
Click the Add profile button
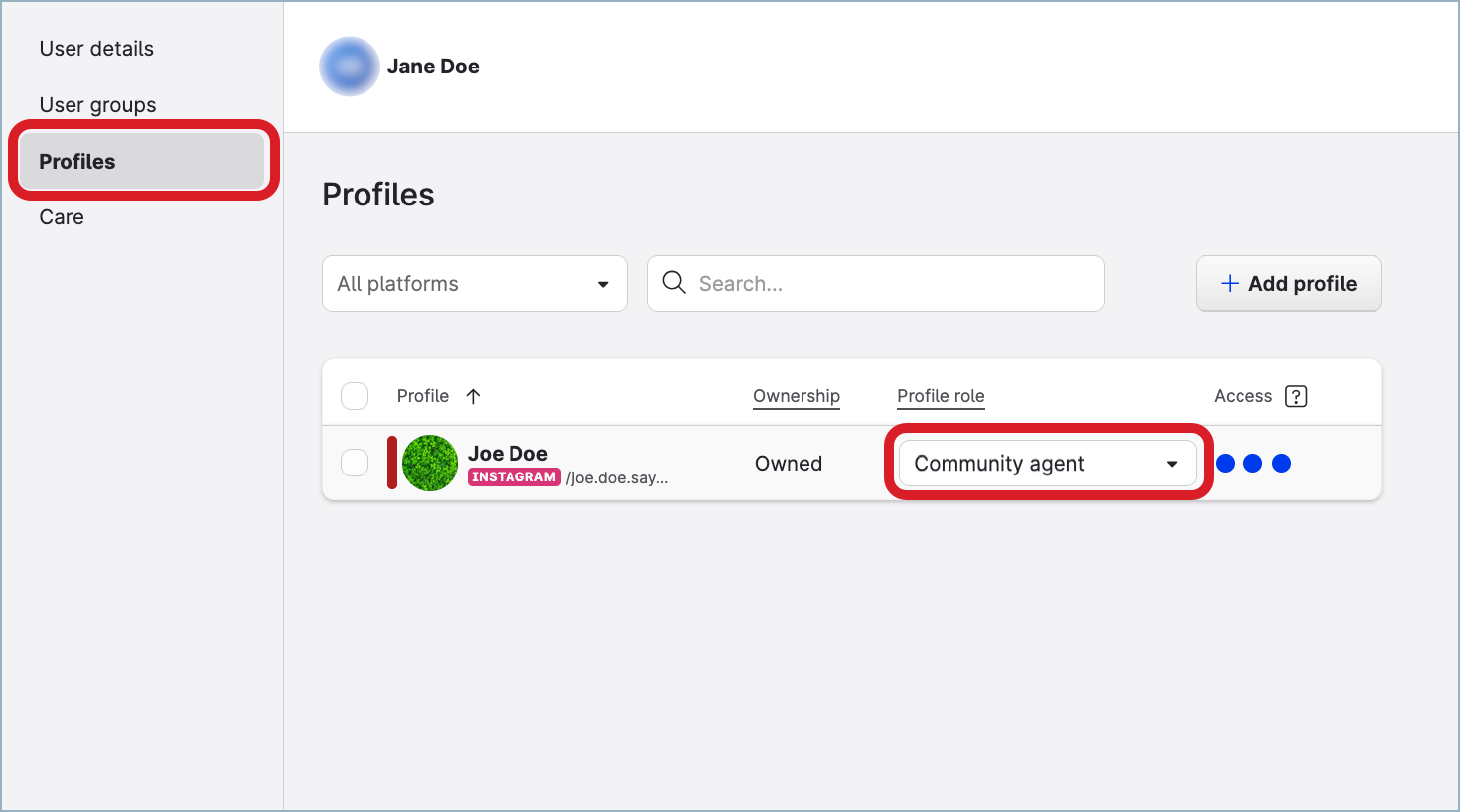1288,283
